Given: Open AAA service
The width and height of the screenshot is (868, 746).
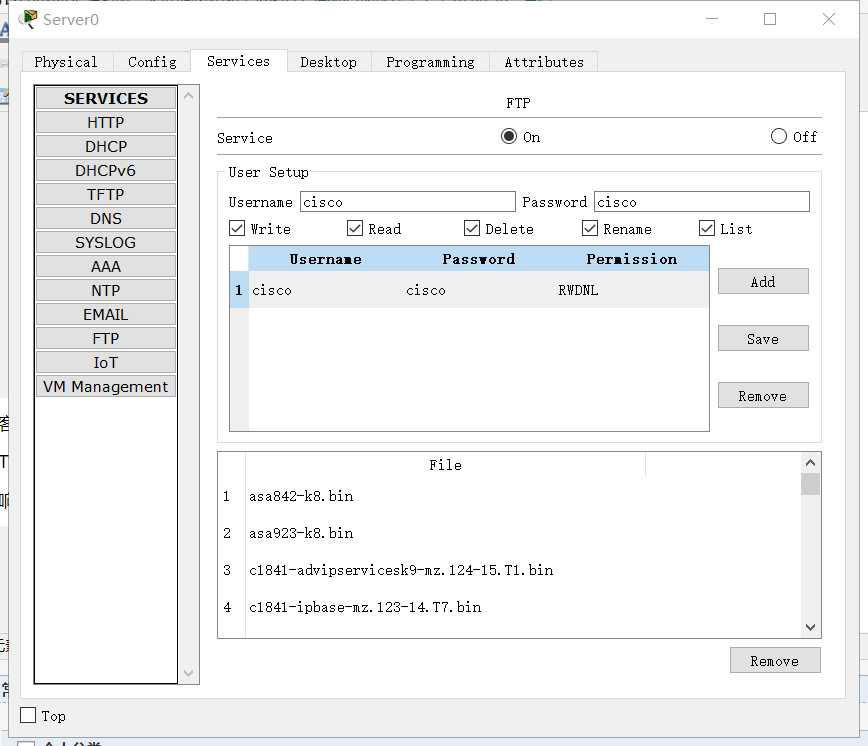Looking at the screenshot, I should 106,267.
